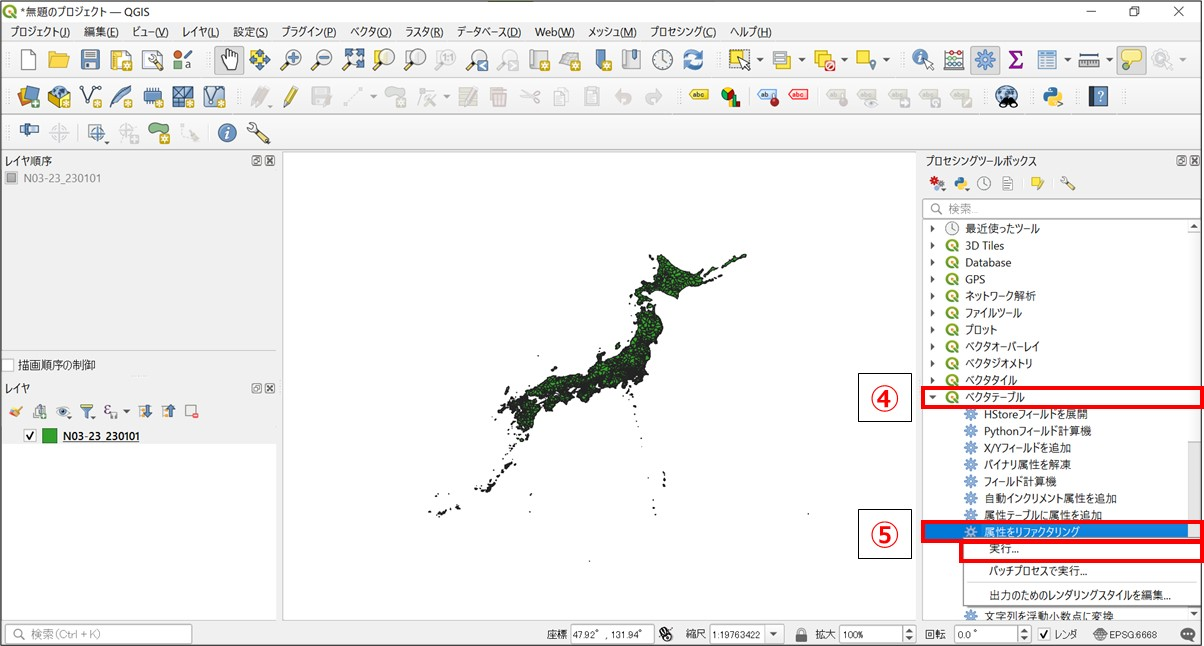Image resolution: width=1204 pixels, height=646 pixels.
Task: Open Temporal Controller clock icon
Action: 662,60
